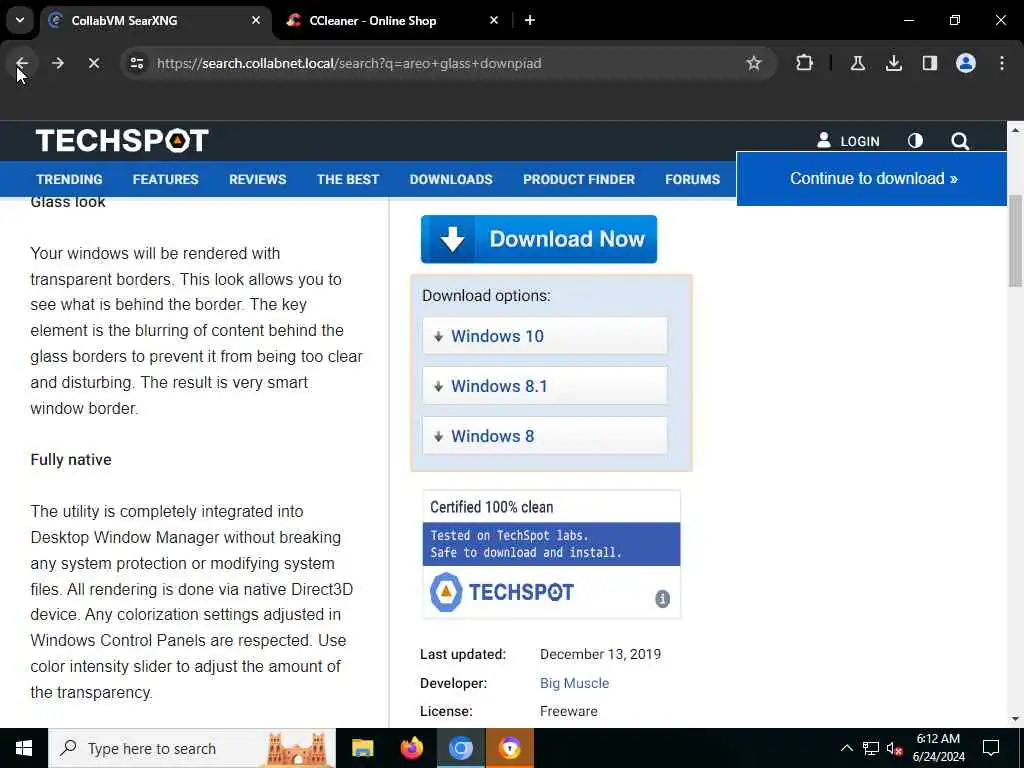
Task: Click the taskbar search box
Action: (x=192, y=748)
